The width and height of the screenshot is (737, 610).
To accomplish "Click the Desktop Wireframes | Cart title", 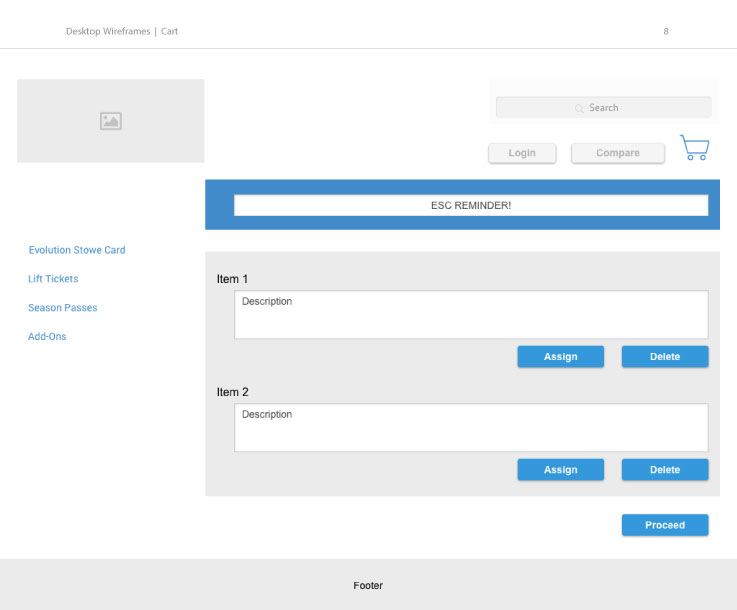I will pyautogui.click(x=122, y=31).
